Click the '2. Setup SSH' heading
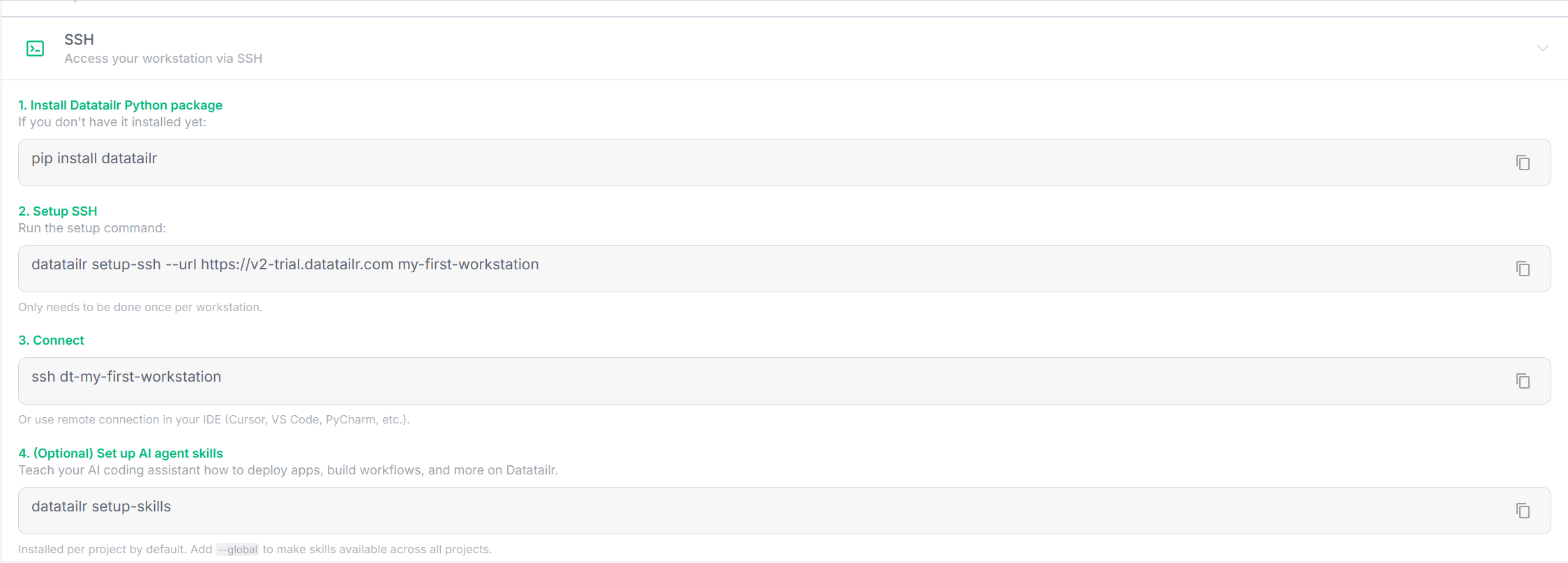Screen dimensions: 1568x563 click(58, 211)
